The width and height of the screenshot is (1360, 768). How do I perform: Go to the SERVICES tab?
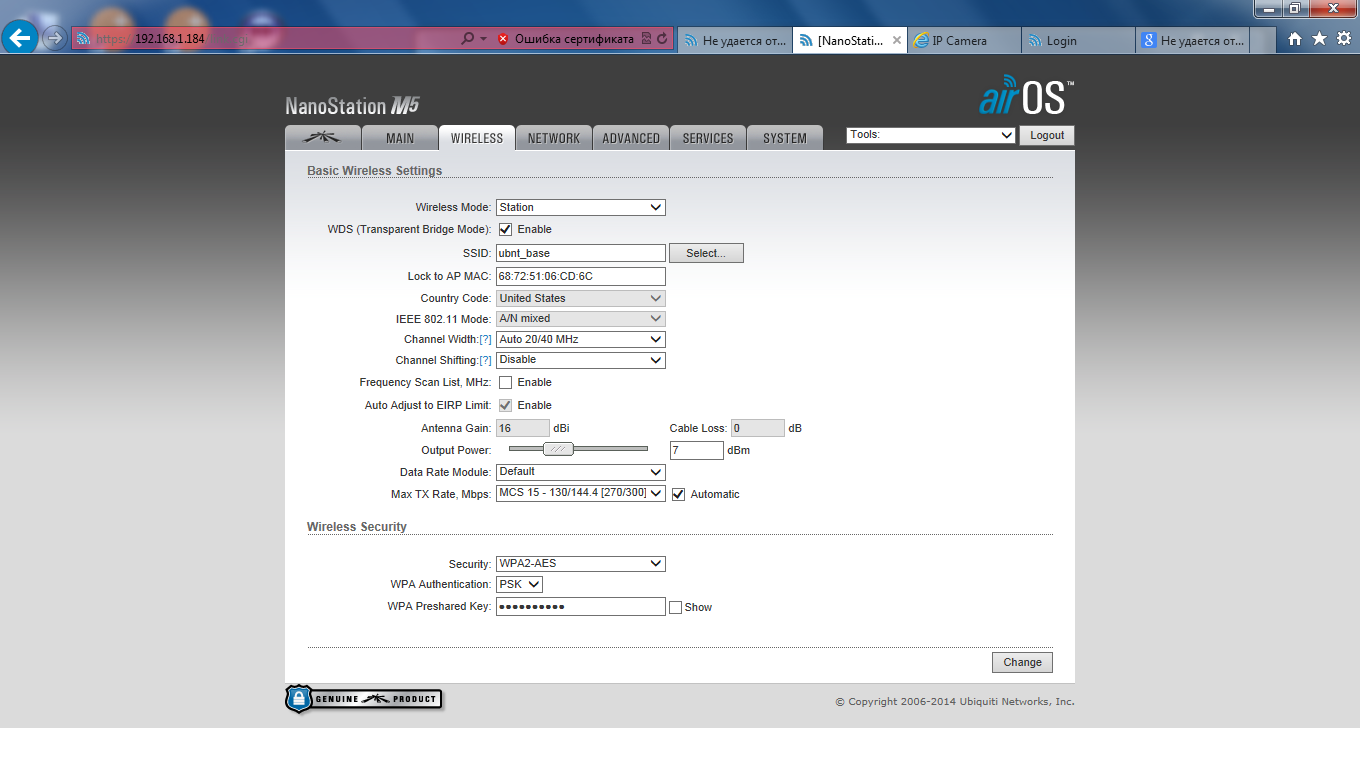click(708, 138)
